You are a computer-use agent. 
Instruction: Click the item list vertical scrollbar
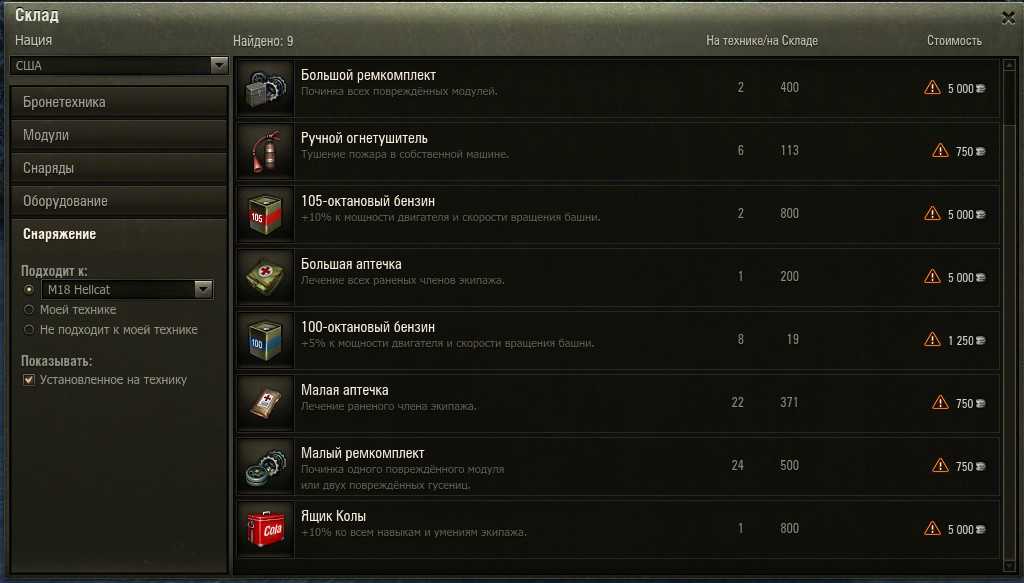[1009, 315]
